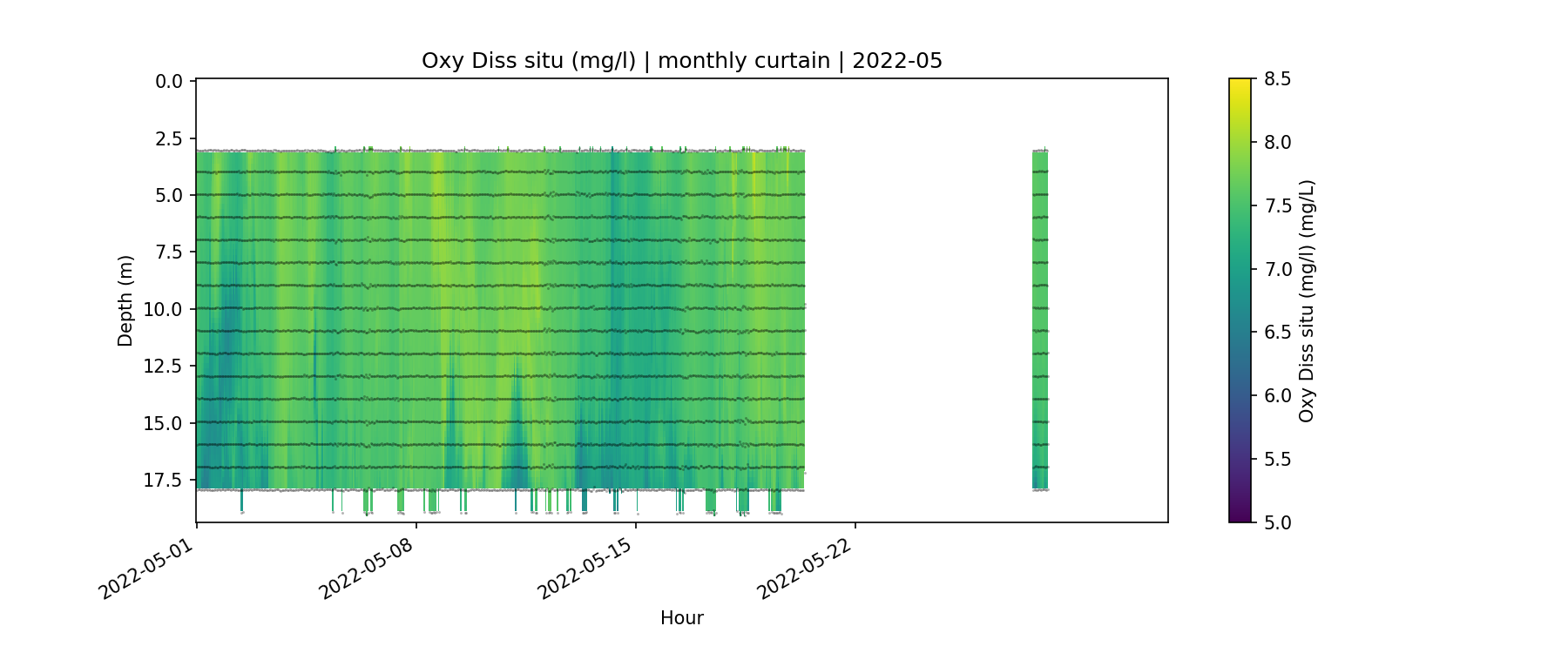Click the plot title mentioning monthly curtain
Viewport: 1568px width, 653px height.
(681, 61)
